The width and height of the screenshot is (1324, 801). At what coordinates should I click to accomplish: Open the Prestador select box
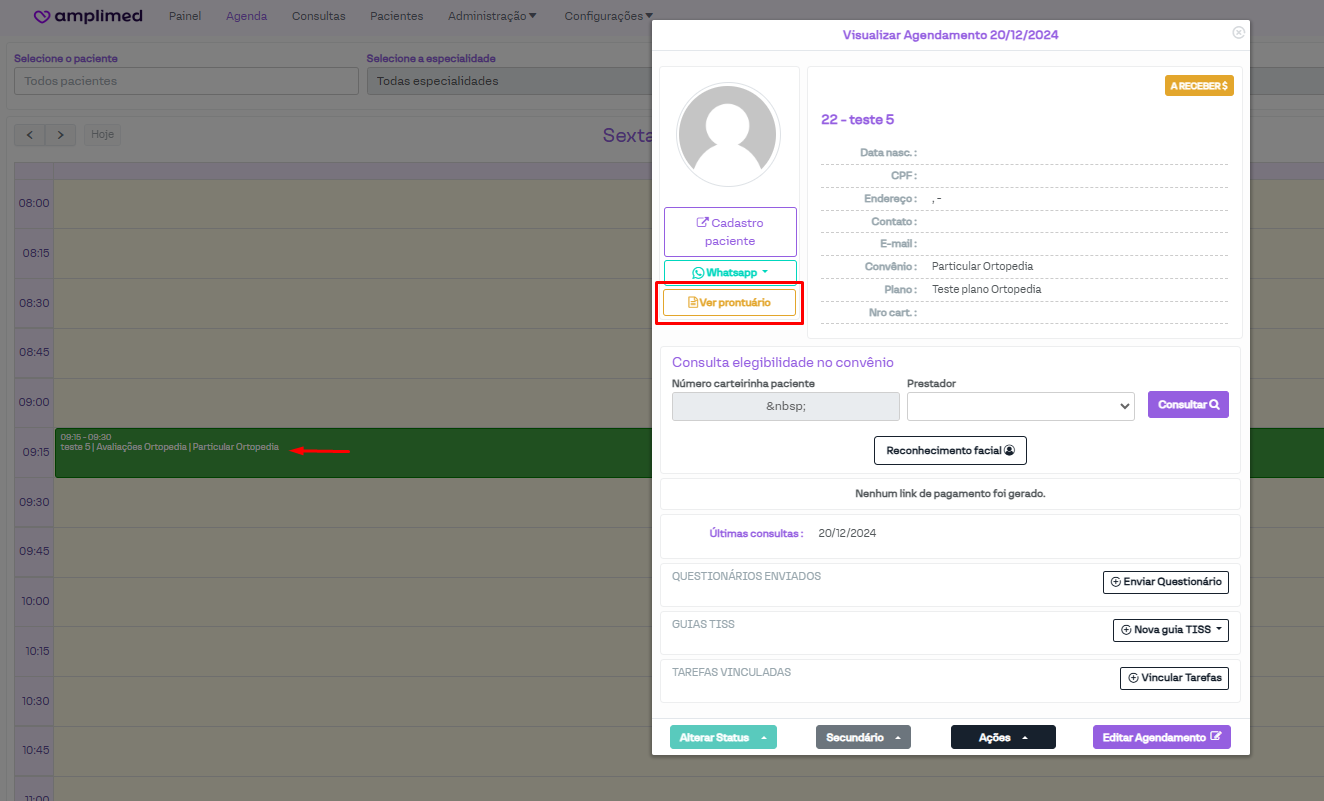[1020, 406]
